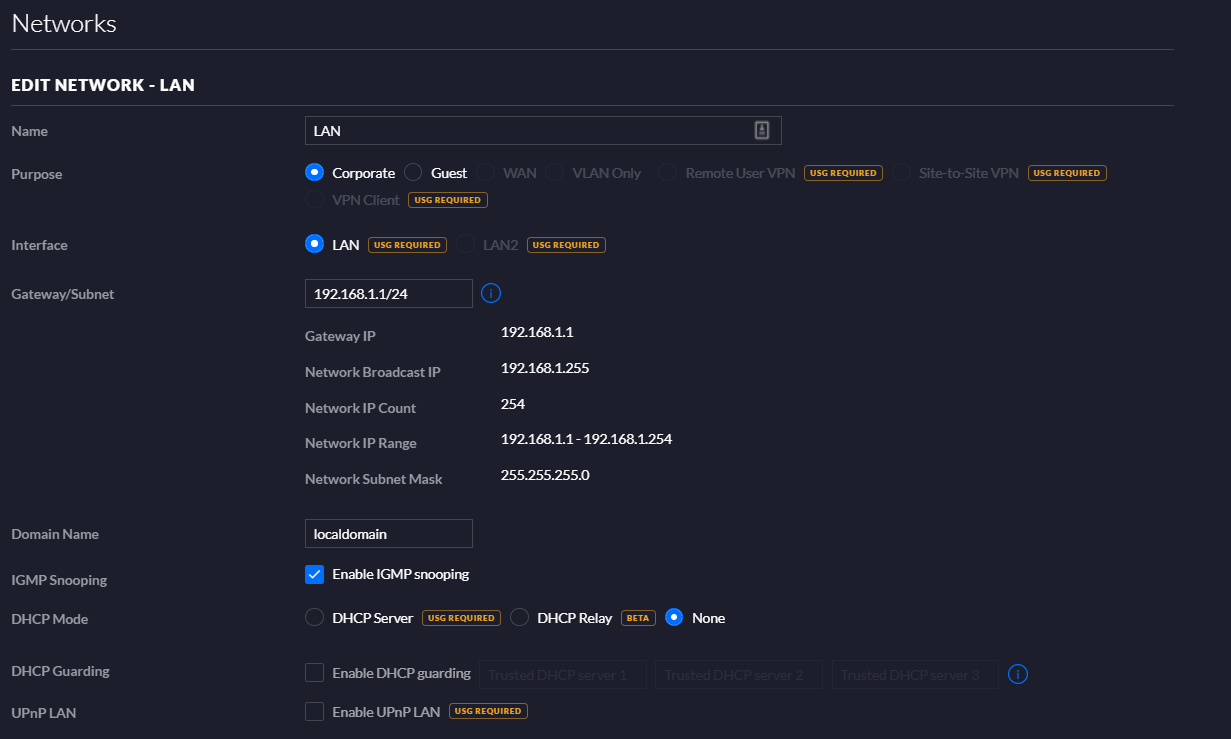
Task: Enable DHCP guarding checkbox
Action: pyautogui.click(x=314, y=673)
